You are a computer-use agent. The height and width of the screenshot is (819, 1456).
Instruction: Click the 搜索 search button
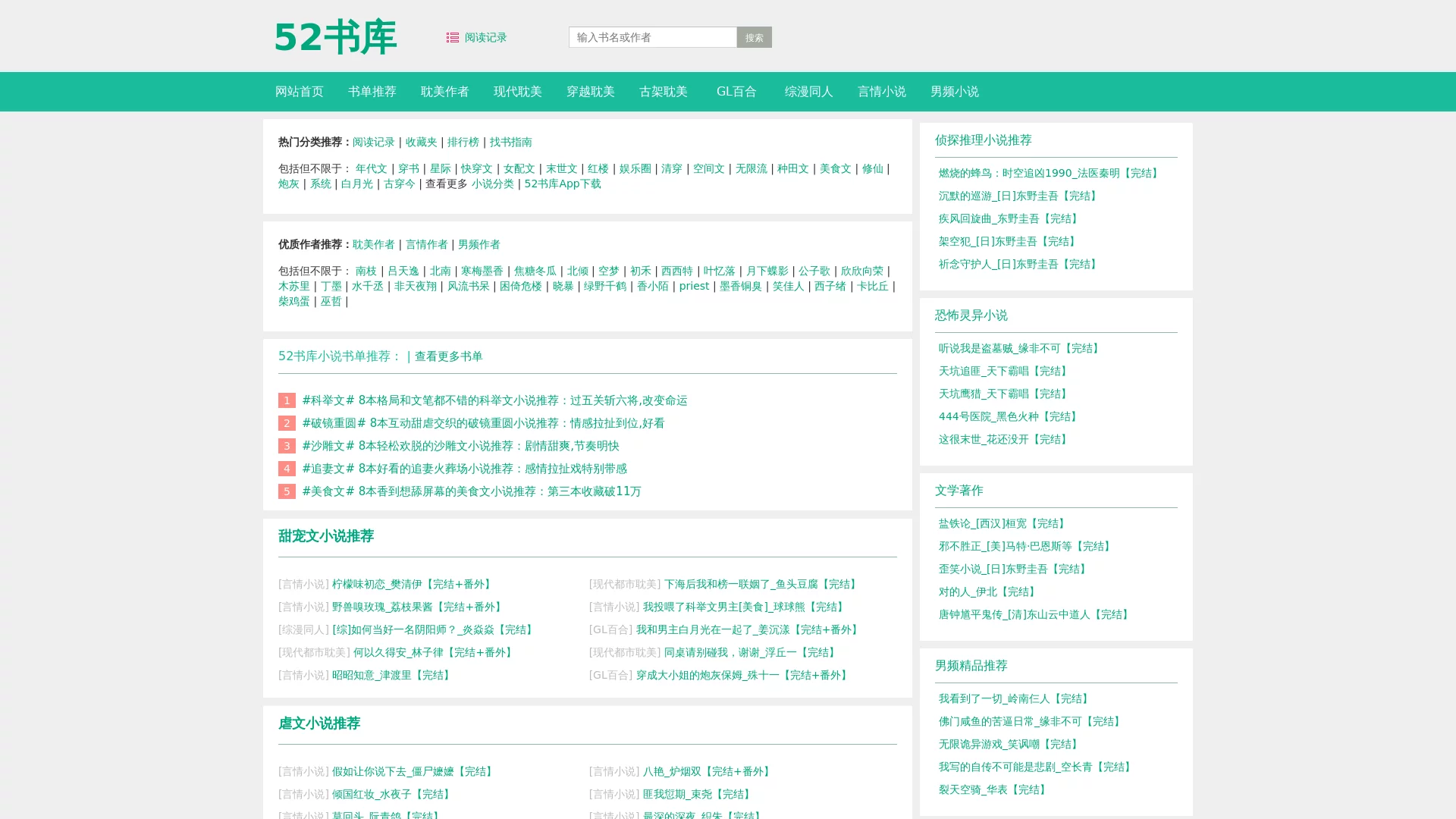[x=754, y=37]
